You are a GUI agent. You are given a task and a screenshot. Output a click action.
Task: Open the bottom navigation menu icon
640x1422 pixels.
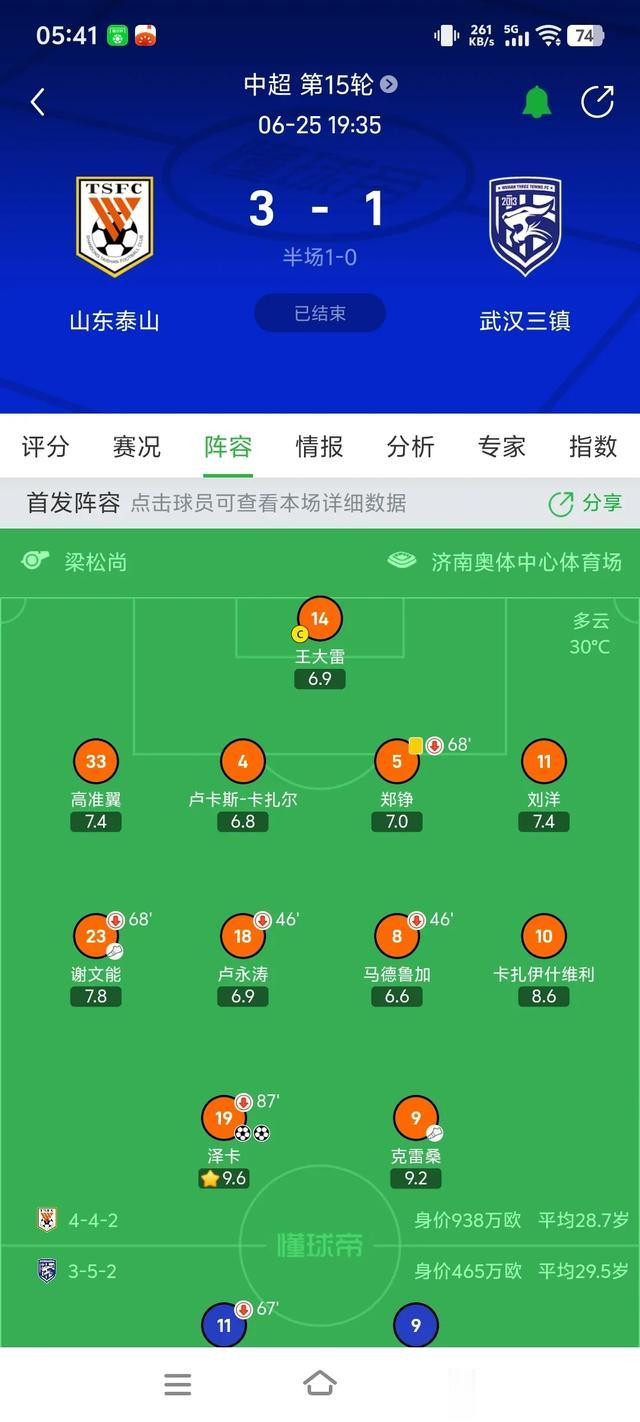[178, 1384]
